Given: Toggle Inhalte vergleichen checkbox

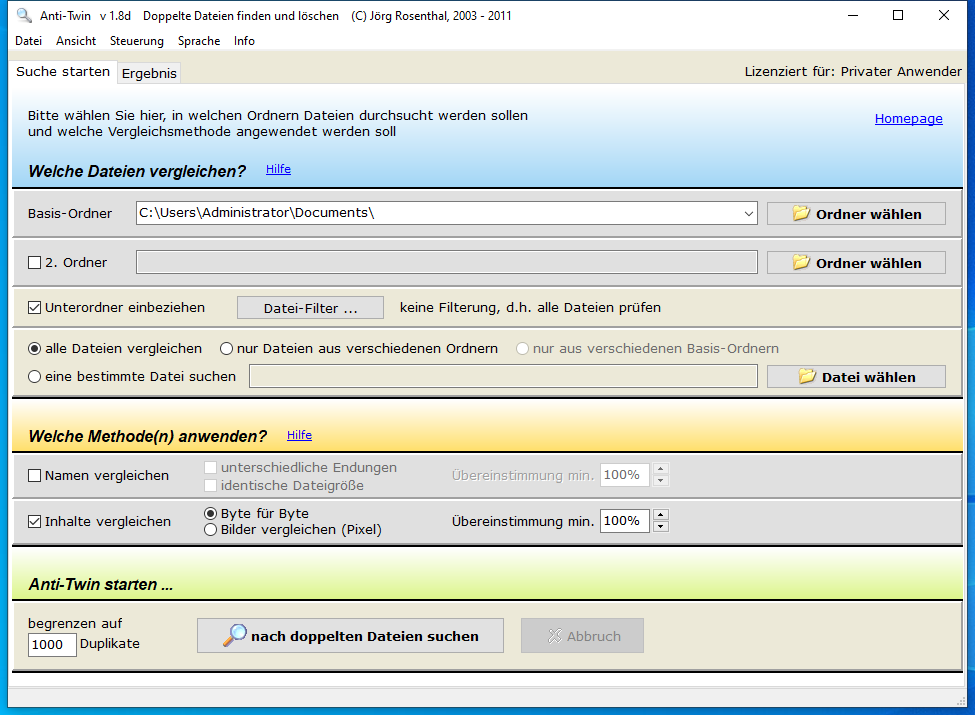Looking at the screenshot, I should click(35, 522).
